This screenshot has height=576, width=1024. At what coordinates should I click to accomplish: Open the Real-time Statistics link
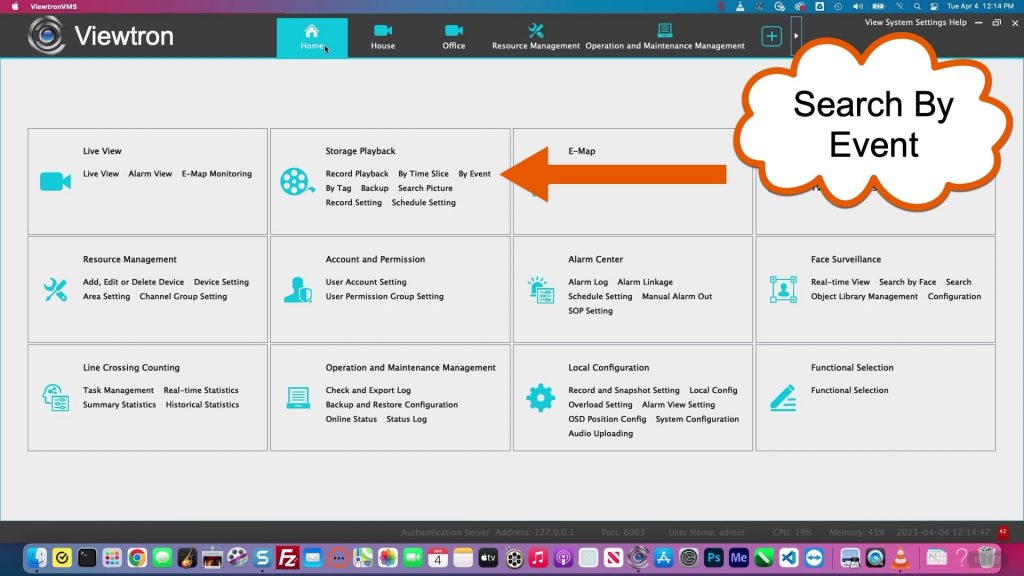(x=201, y=391)
